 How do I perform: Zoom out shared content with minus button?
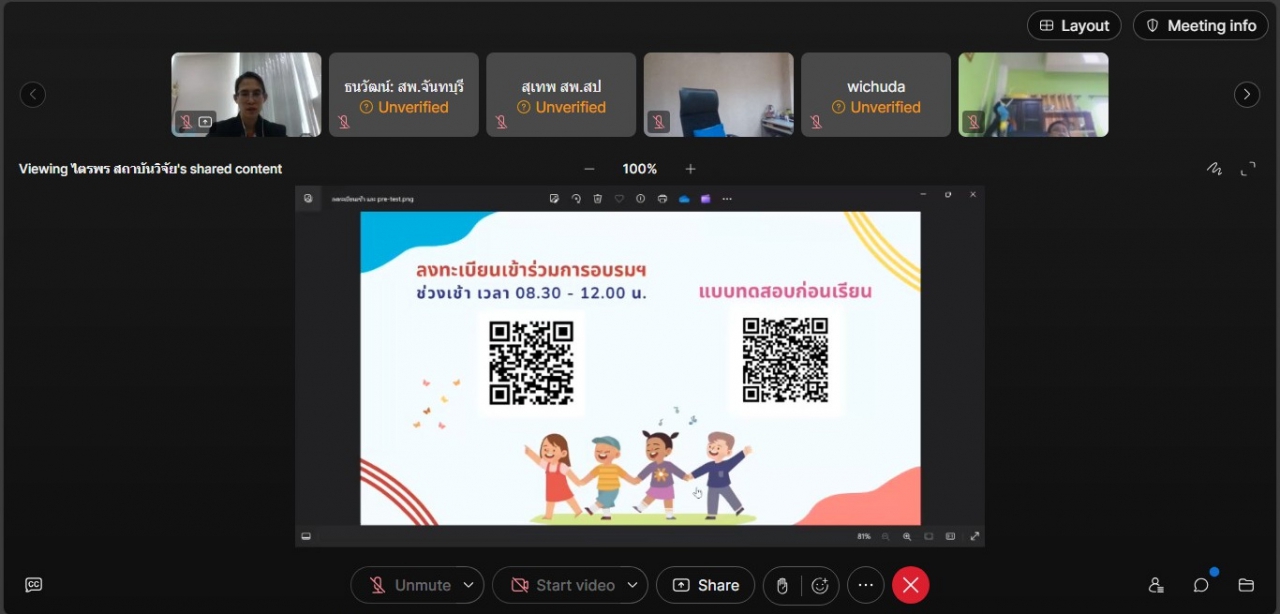pos(589,169)
